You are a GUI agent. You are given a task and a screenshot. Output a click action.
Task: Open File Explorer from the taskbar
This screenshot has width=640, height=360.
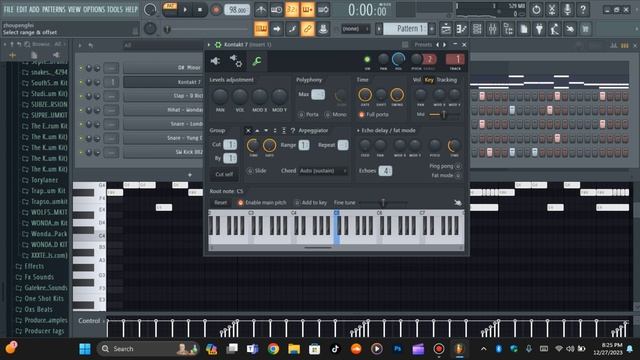coord(294,349)
